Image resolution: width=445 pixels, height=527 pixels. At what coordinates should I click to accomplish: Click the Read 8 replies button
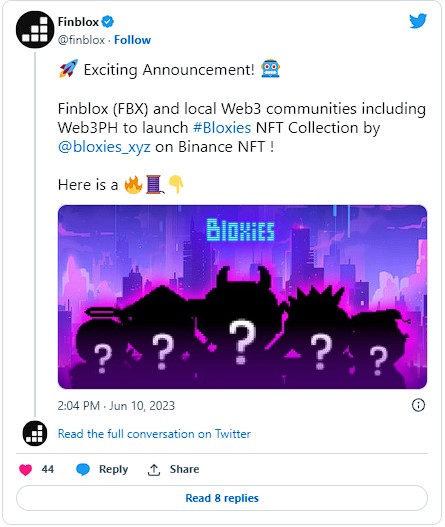pyautogui.click(x=222, y=498)
